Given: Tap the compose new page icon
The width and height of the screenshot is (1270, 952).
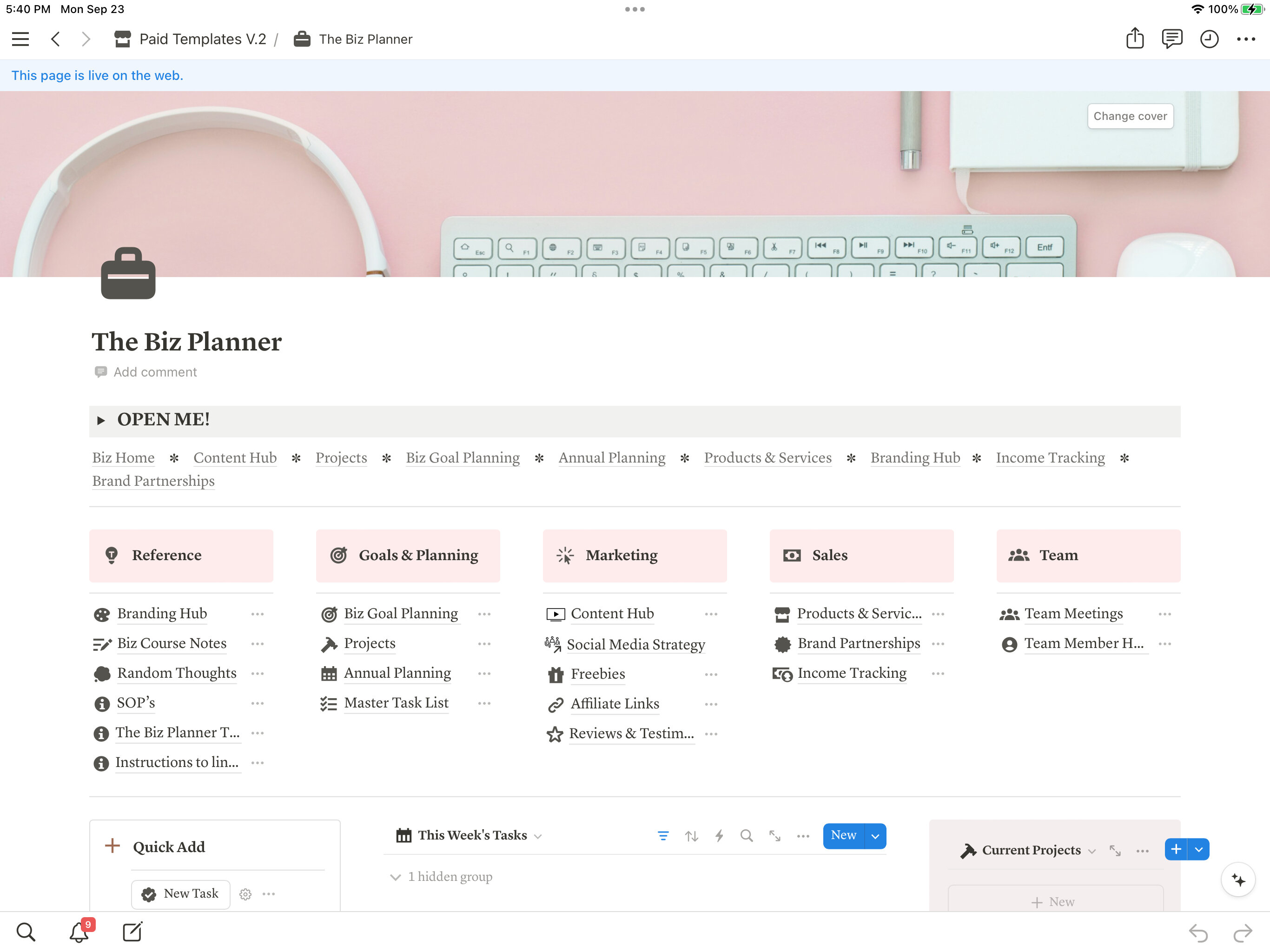Looking at the screenshot, I should point(132,932).
